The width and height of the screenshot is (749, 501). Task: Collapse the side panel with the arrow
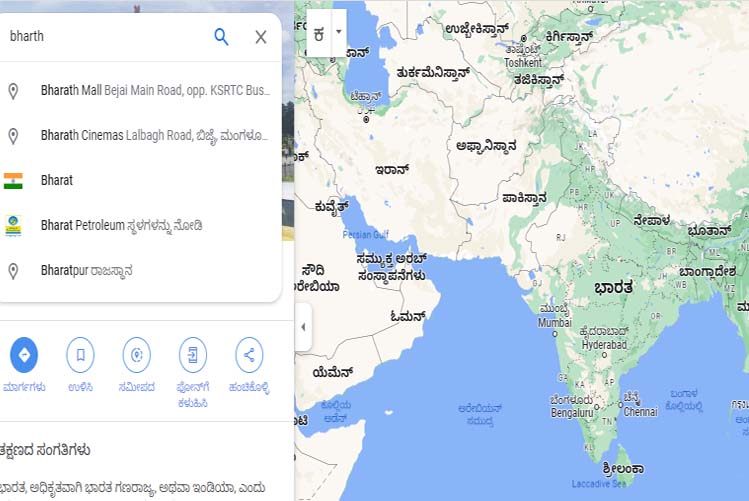(303, 327)
